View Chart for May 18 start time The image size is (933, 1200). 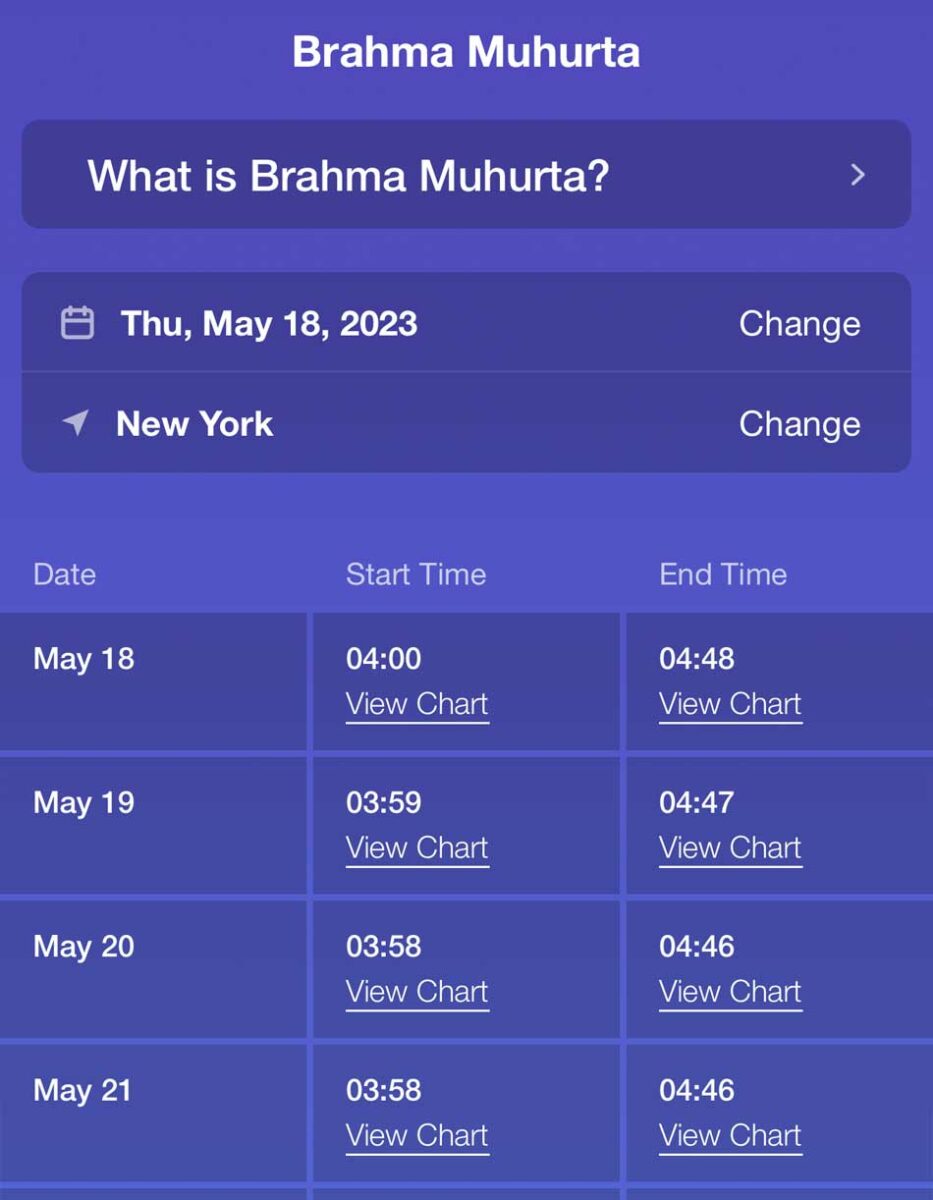pos(417,704)
